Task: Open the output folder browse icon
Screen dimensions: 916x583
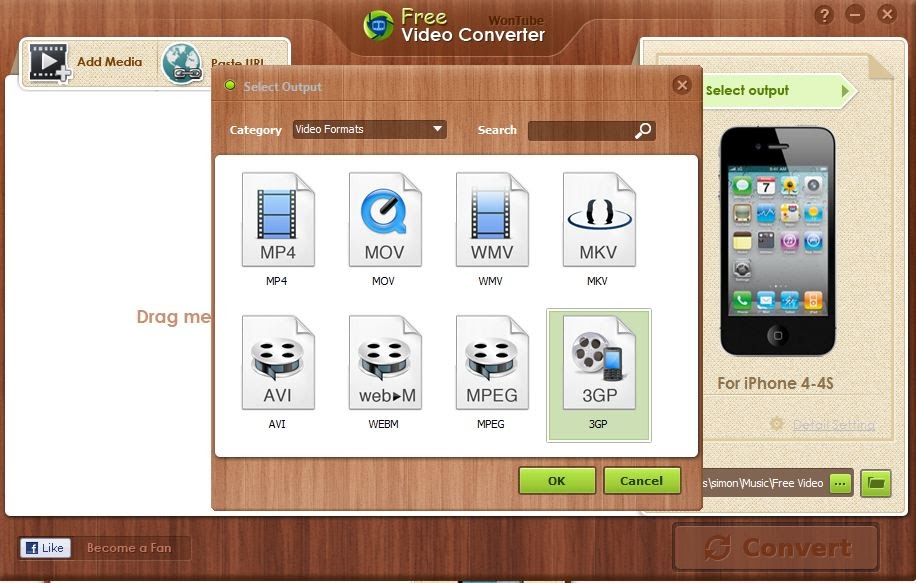Action: pyautogui.click(x=875, y=483)
